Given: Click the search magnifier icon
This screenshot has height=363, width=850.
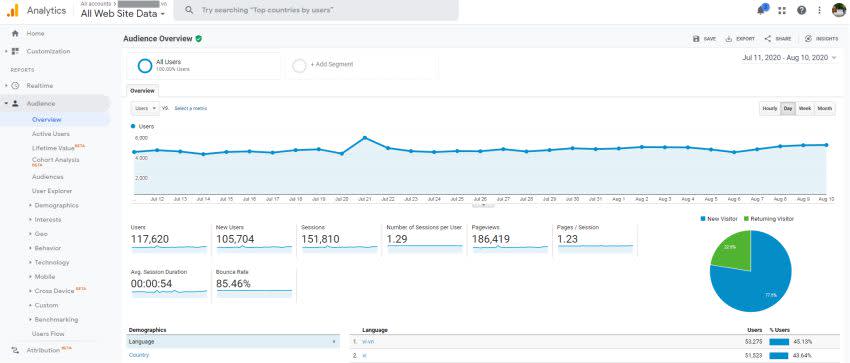Looking at the screenshot, I should coord(189,10).
